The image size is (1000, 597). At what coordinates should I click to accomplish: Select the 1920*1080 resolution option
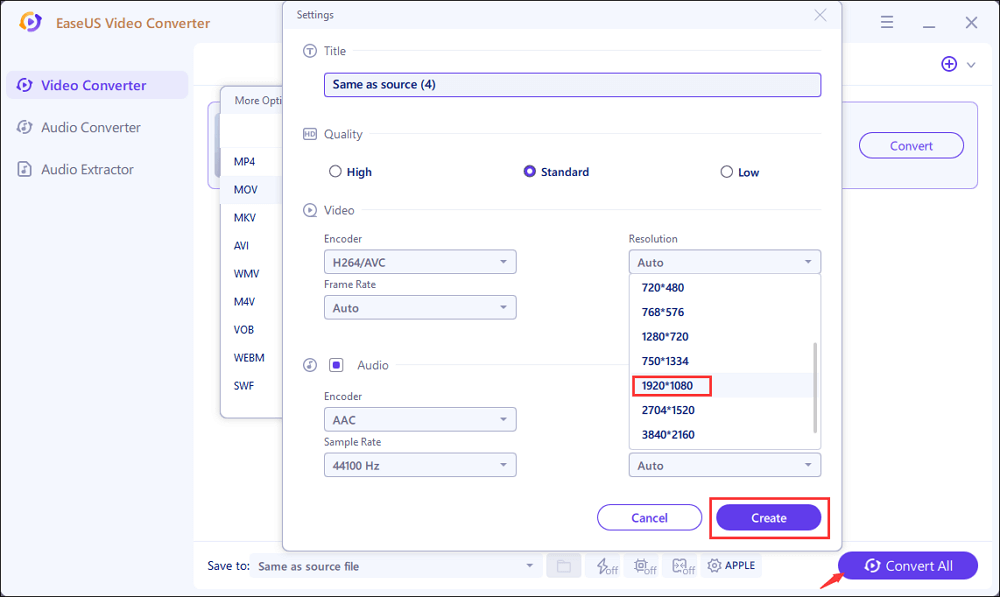(x=670, y=385)
